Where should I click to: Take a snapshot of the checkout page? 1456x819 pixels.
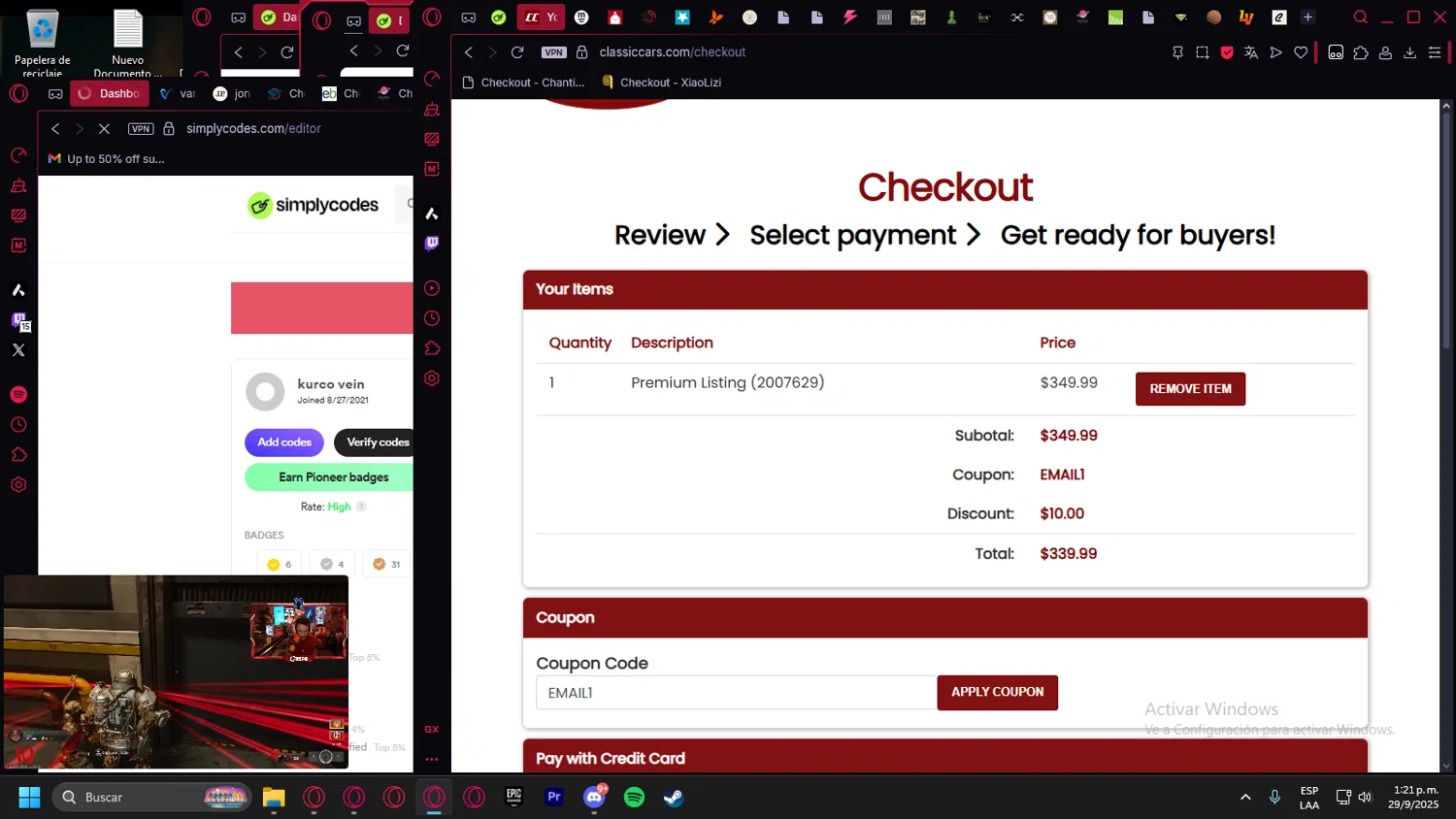click(x=1203, y=52)
